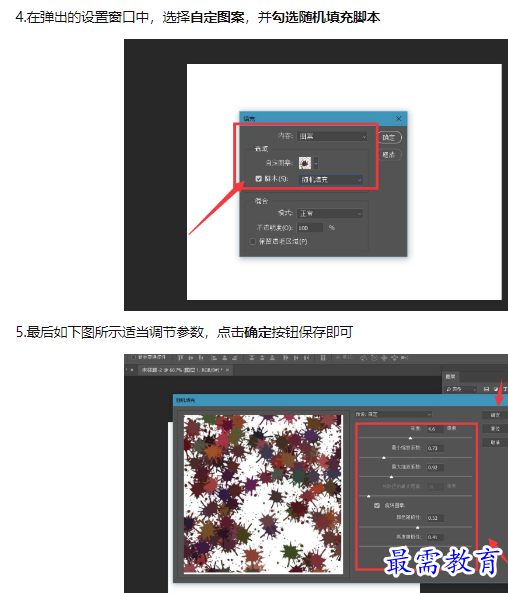This screenshot has width=508, height=593.
Task: Adjust the maximum scale factor slider
Action: tap(391, 477)
